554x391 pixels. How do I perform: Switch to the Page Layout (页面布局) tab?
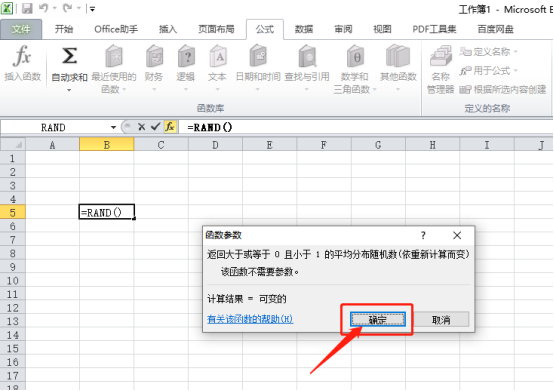[216, 29]
